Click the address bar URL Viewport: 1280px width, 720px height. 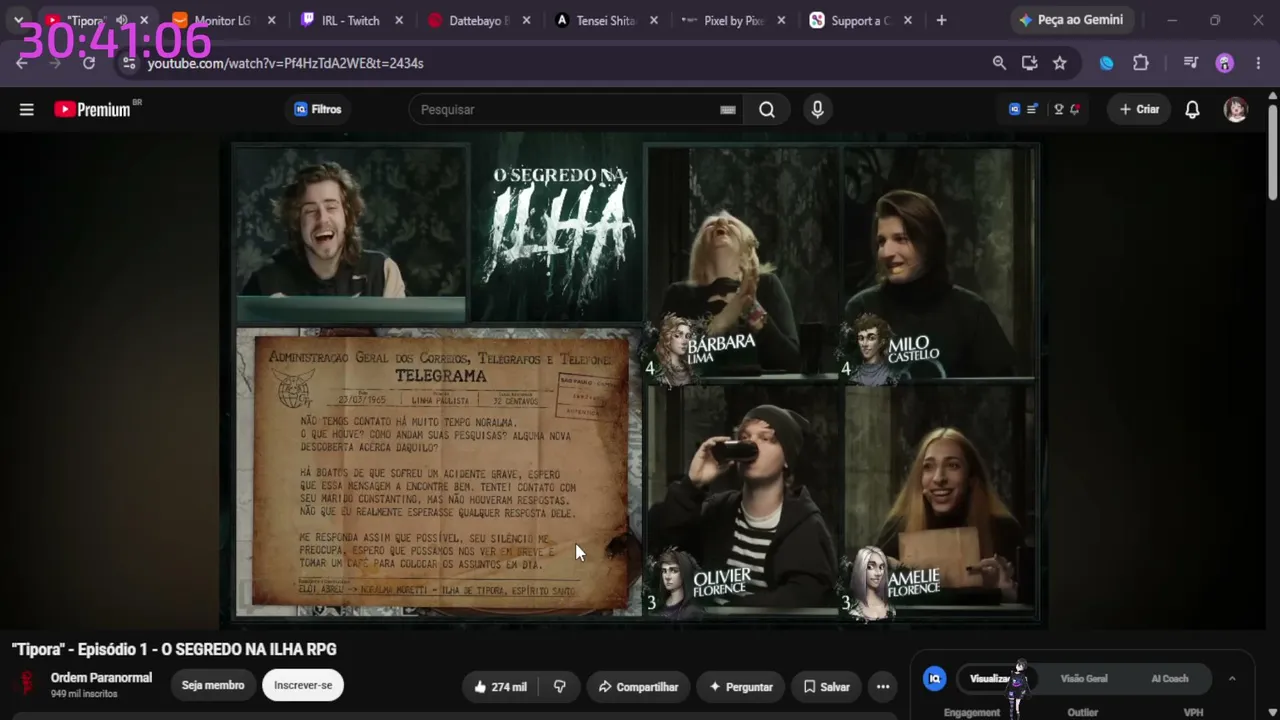[285, 63]
